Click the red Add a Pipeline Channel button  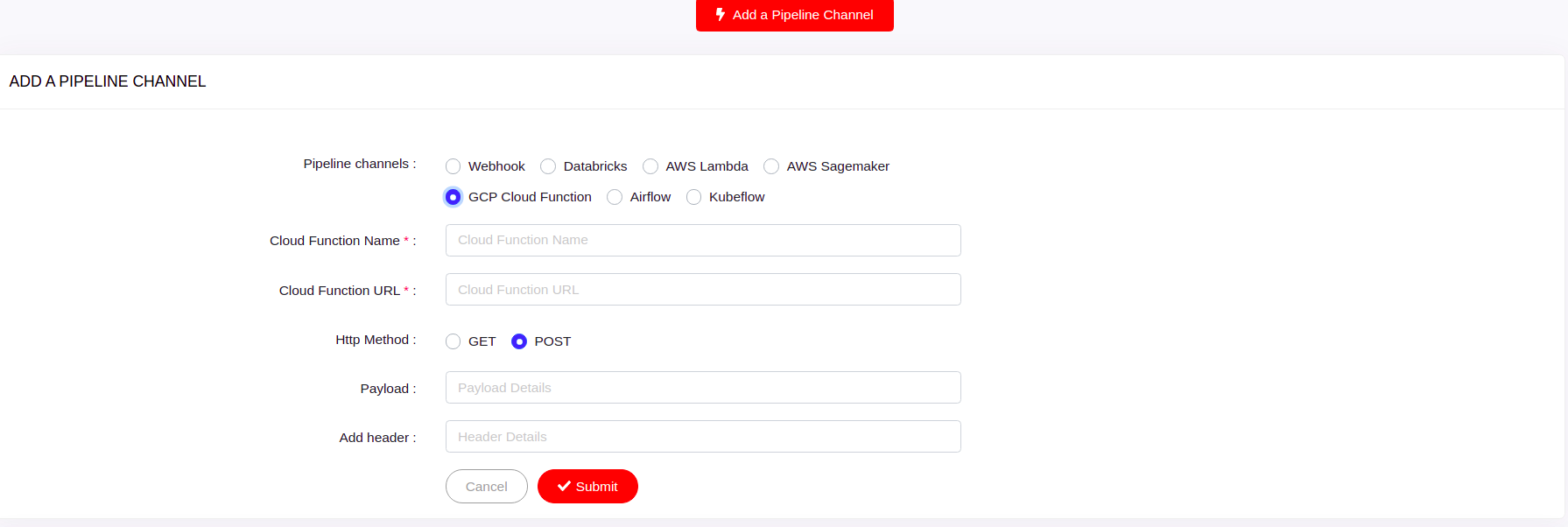(x=794, y=15)
